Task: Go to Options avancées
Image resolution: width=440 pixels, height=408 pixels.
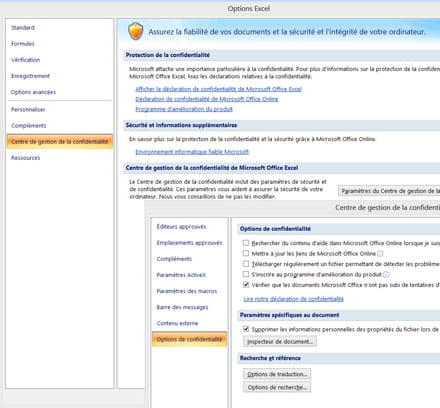Action: pyautogui.click(x=33, y=92)
